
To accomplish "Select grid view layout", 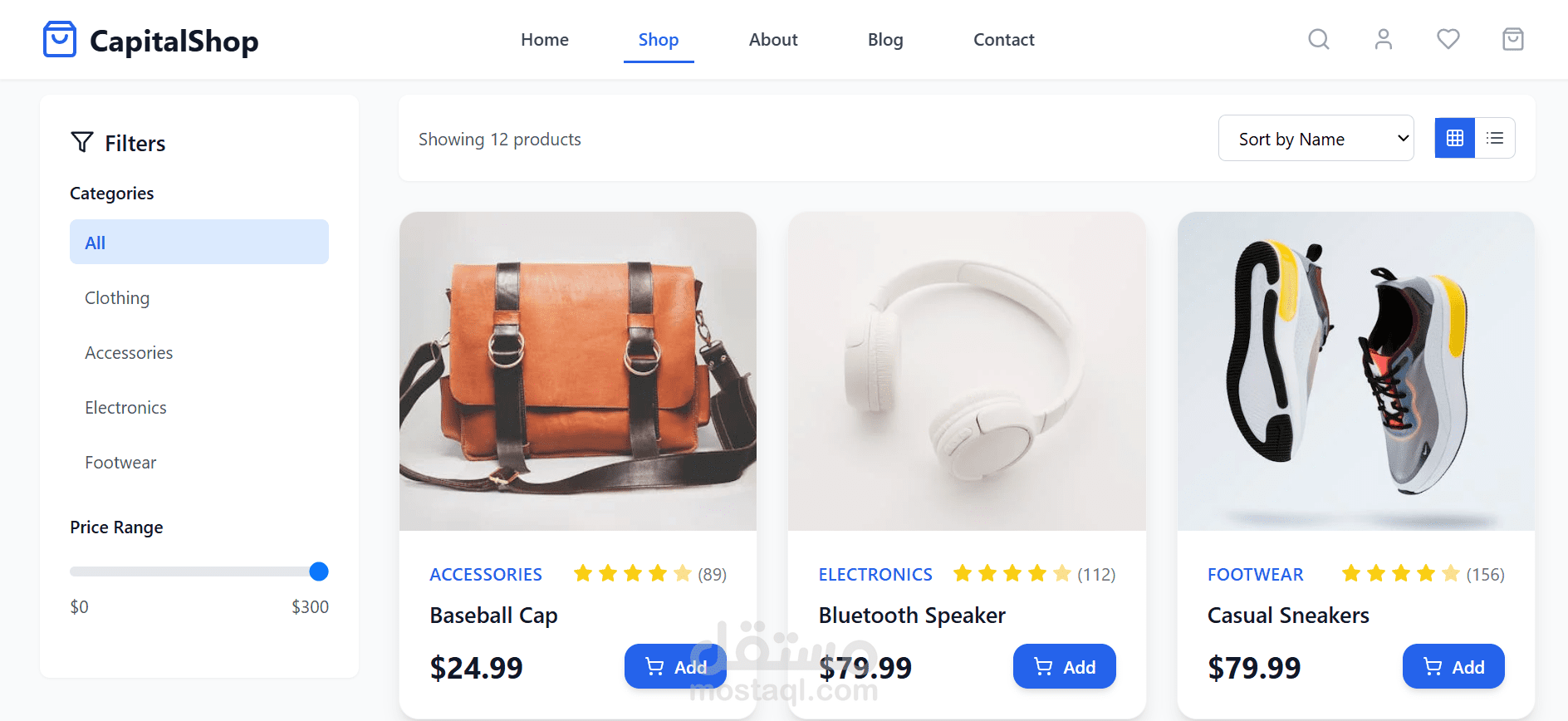I will click(1454, 138).
